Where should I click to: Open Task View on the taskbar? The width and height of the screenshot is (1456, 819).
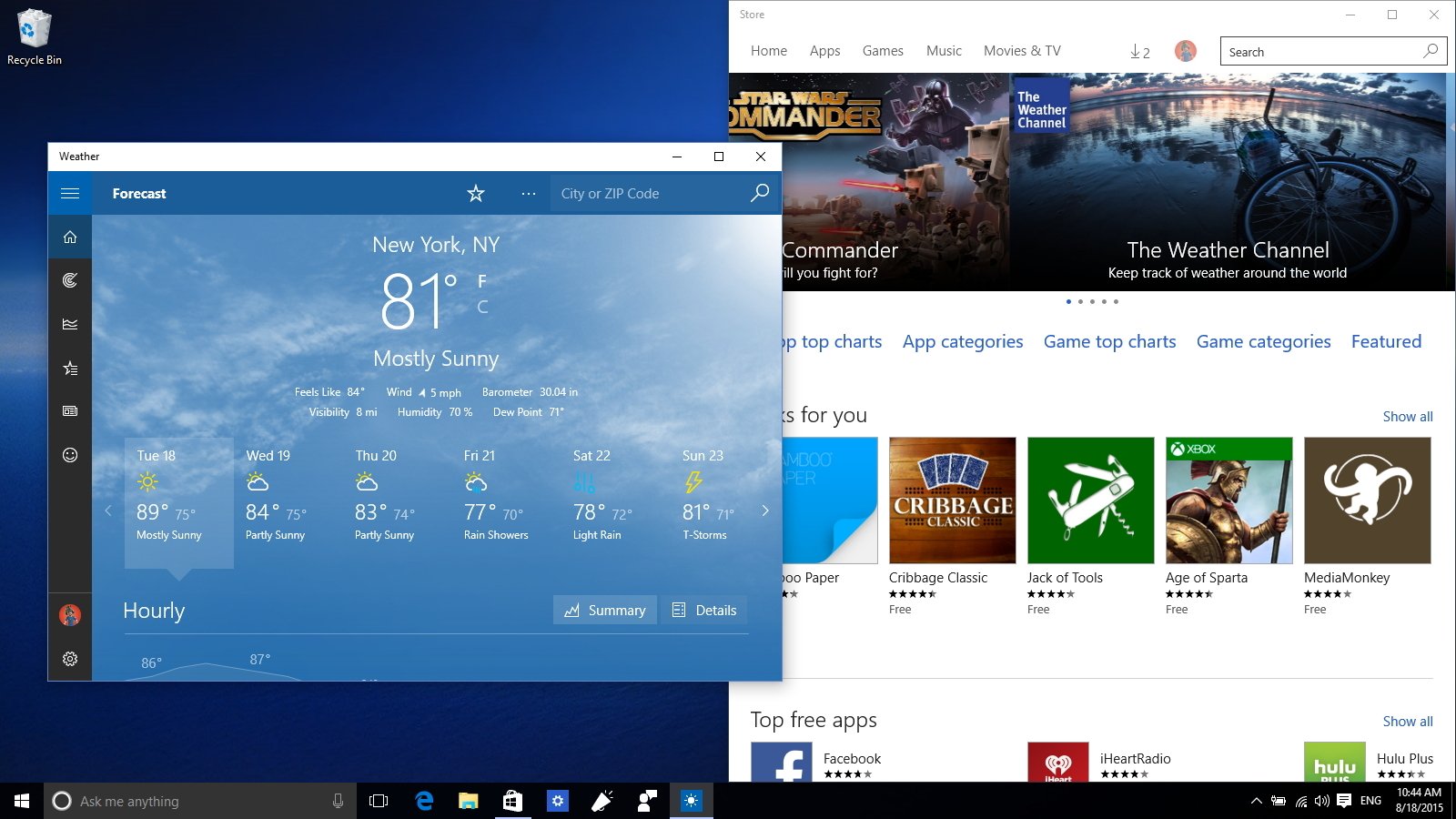coord(379,801)
